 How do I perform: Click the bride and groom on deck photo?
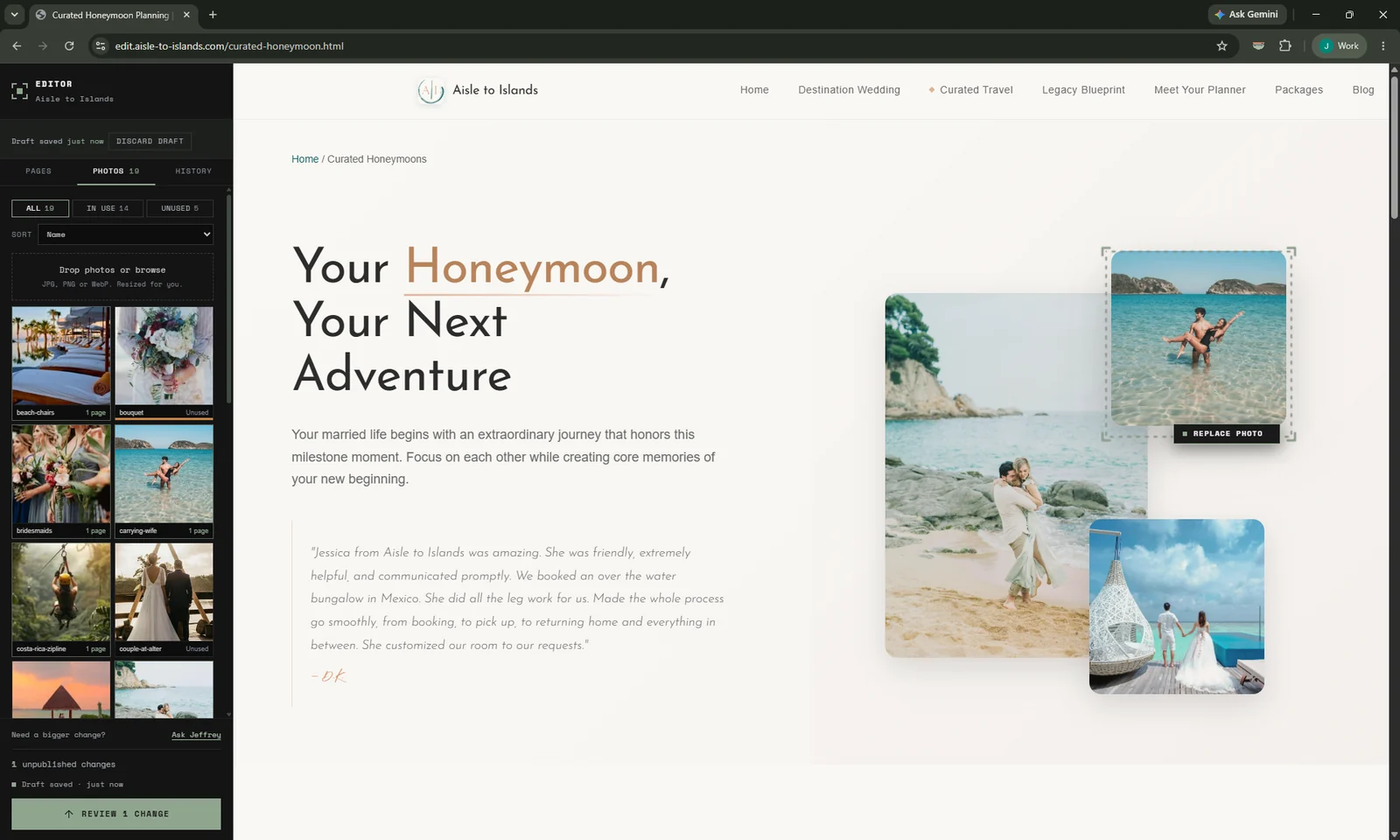point(1176,606)
